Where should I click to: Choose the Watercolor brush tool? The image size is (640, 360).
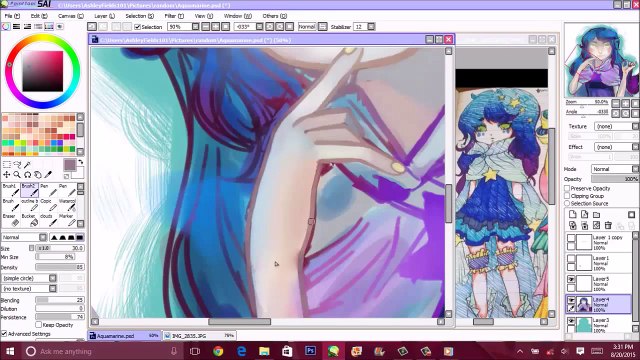click(67, 205)
